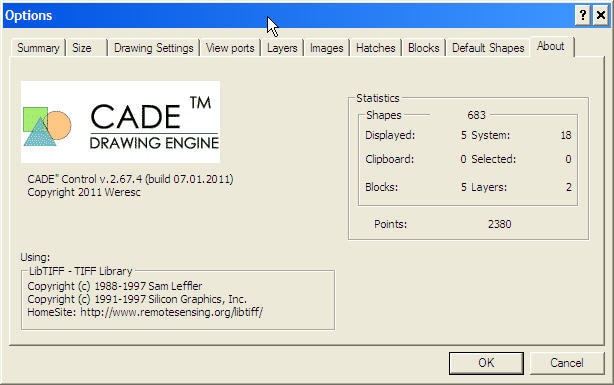This screenshot has height=385, width=614.
Task: Click the Copyright 2011 Weresc text
Action: coord(84,192)
